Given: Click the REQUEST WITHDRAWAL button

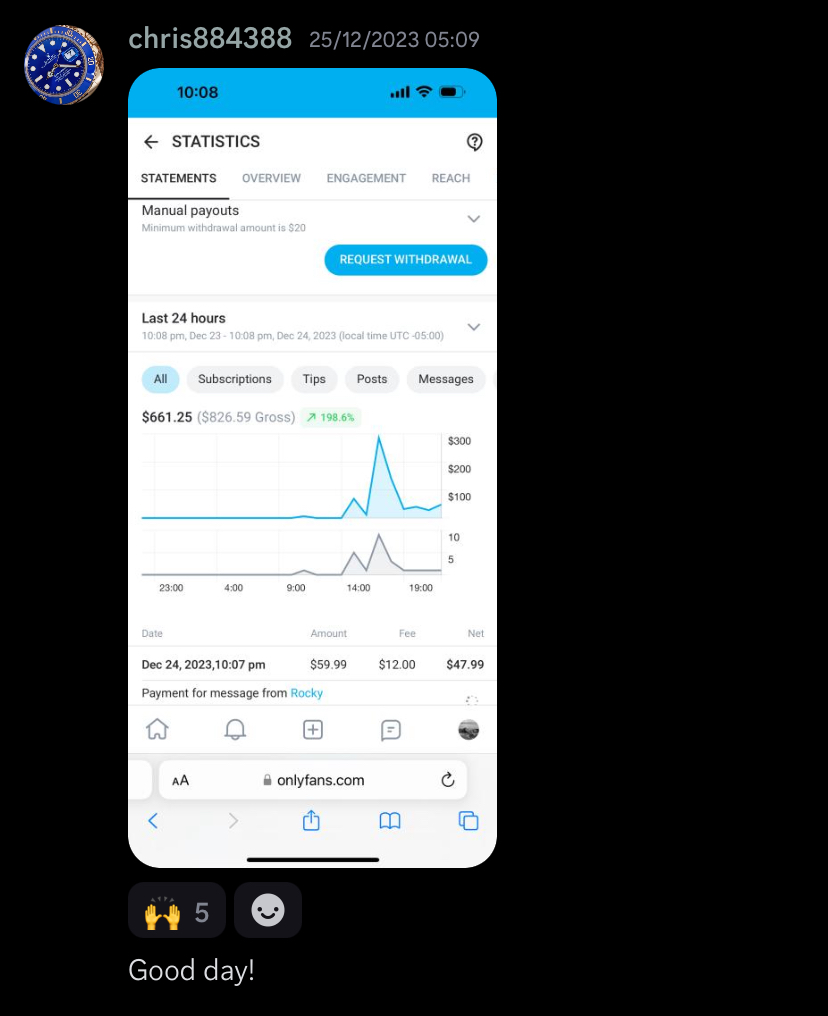Looking at the screenshot, I should [x=406, y=260].
